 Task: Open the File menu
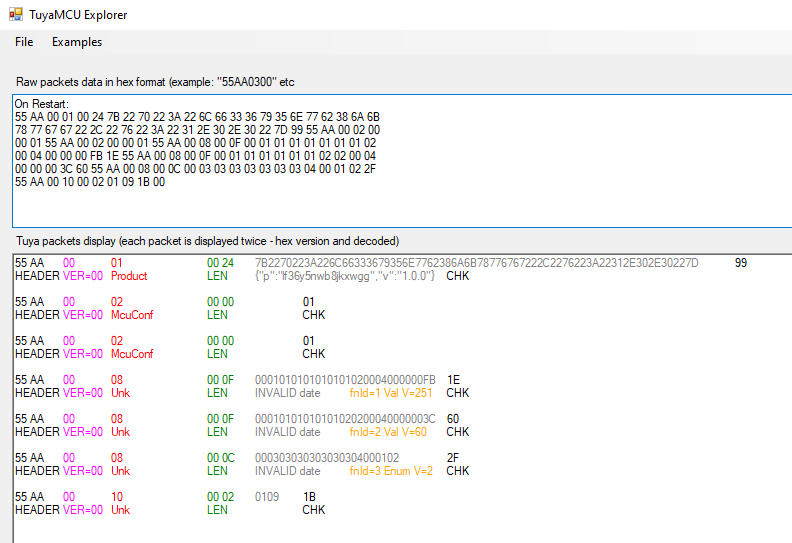(24, 42)
